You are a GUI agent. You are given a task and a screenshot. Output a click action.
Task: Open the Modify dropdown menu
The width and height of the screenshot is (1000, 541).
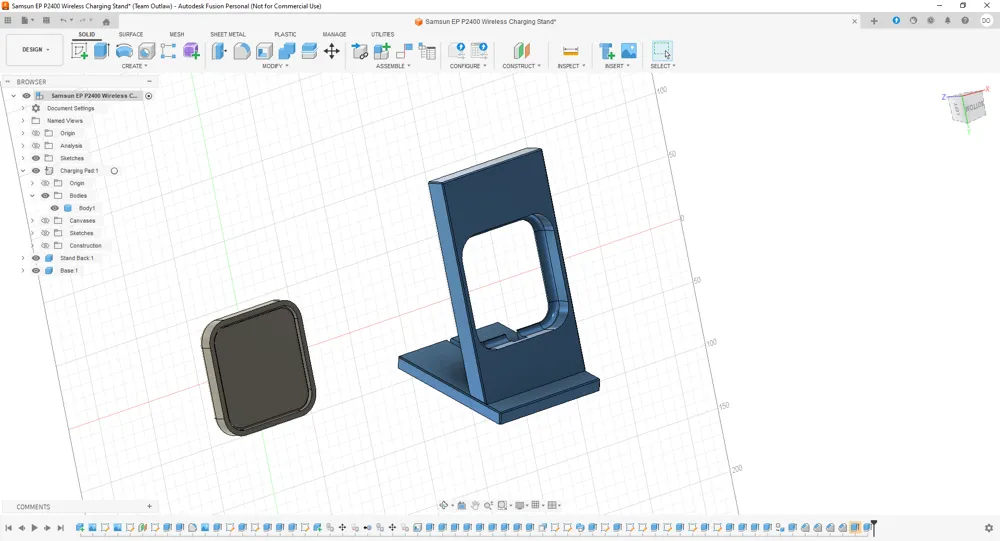point(276,66)
